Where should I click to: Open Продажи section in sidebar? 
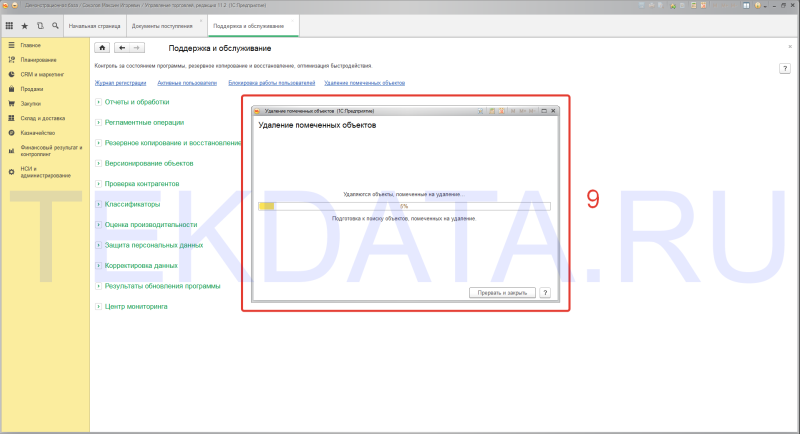click(32, 89)
